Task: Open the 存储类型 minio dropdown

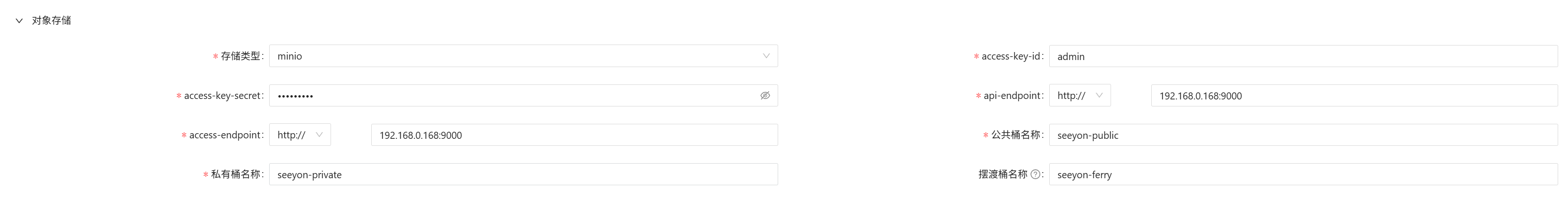Action: coord(523,56)
